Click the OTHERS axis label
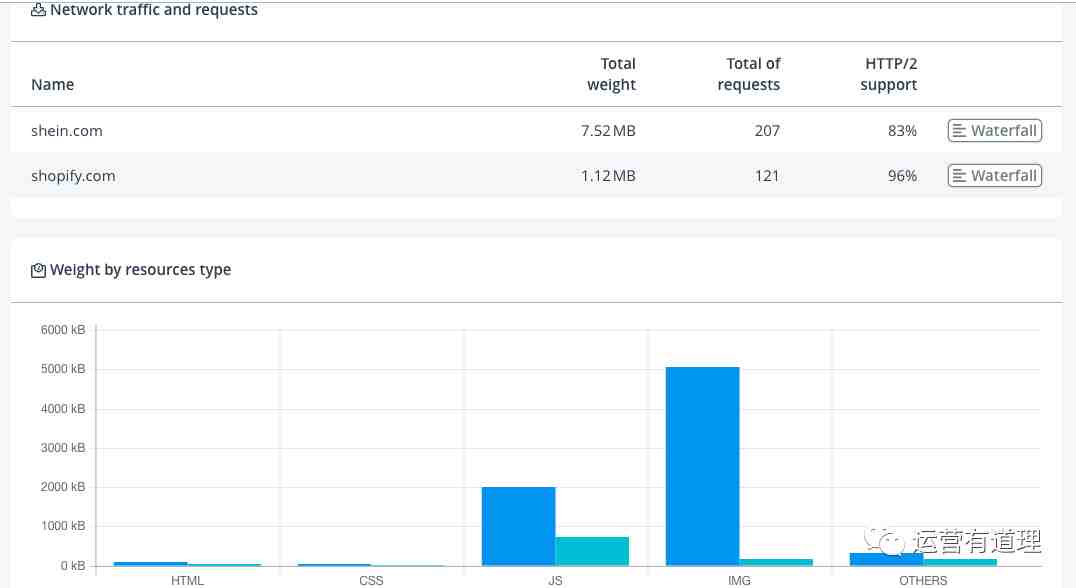This screenshot has height=588, width=1076. pos(923,580)
